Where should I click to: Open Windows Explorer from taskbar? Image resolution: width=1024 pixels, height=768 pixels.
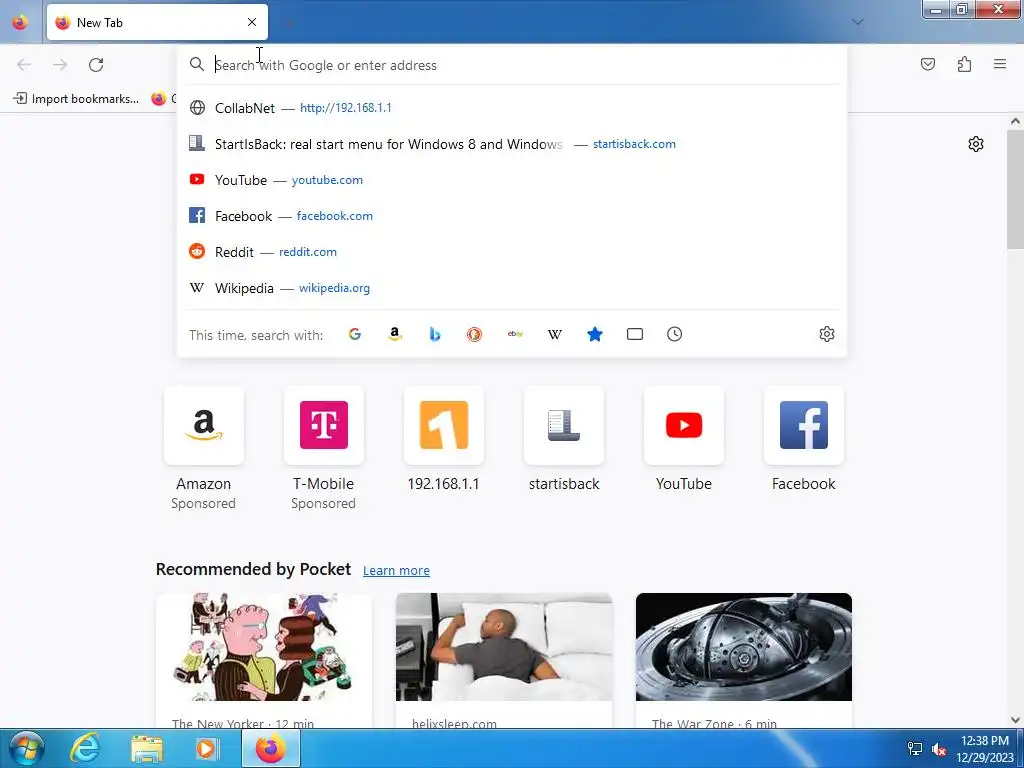point(147,748)
